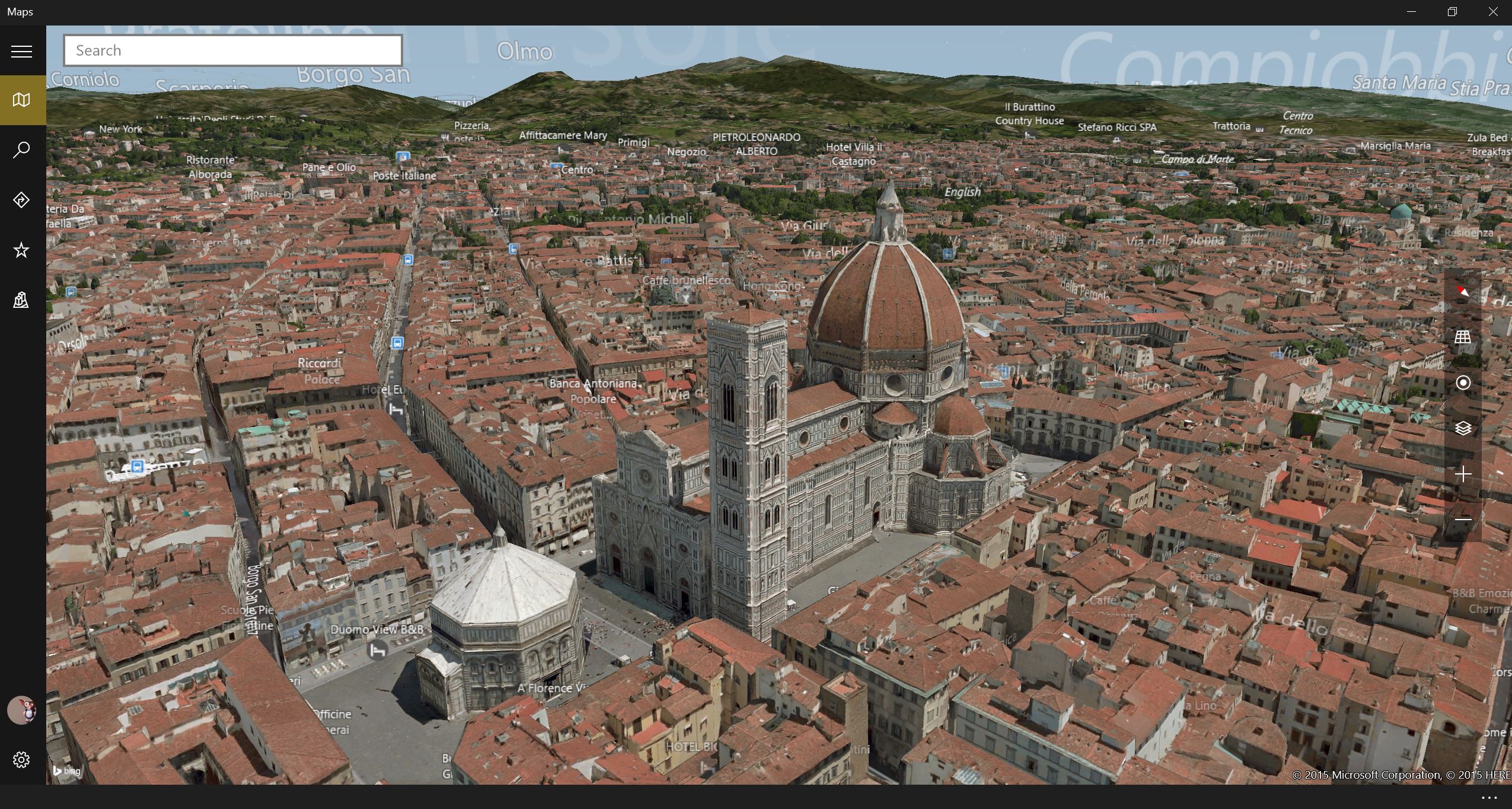Minimize the Maps window
1512x809 pixels.
1411,12
